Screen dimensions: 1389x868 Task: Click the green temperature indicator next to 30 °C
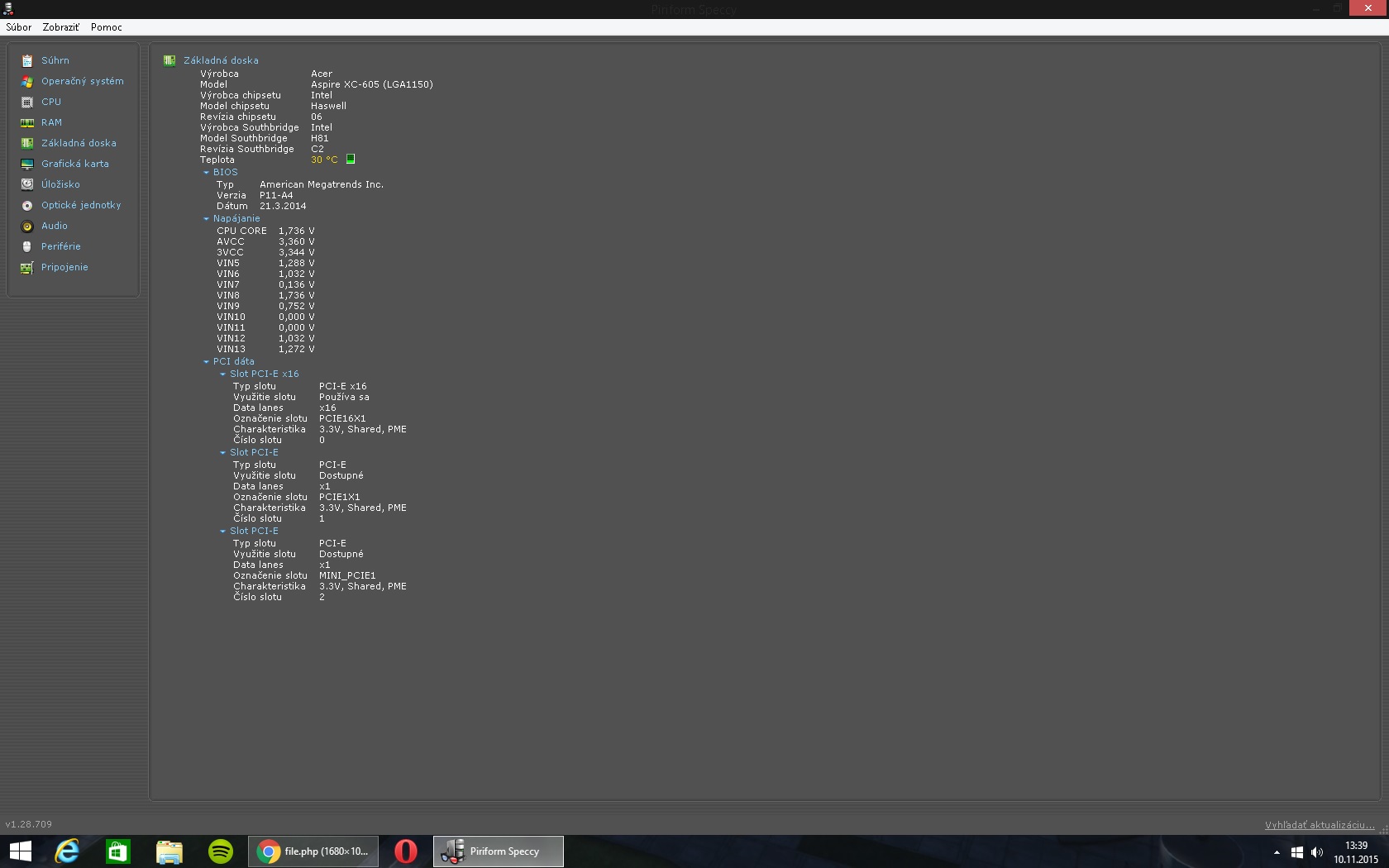[x=351, y=159]
